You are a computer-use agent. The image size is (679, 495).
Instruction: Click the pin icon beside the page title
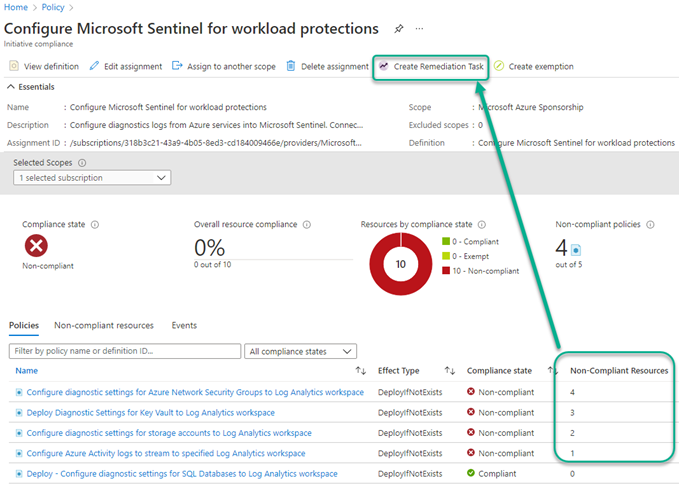pos(399,29)
